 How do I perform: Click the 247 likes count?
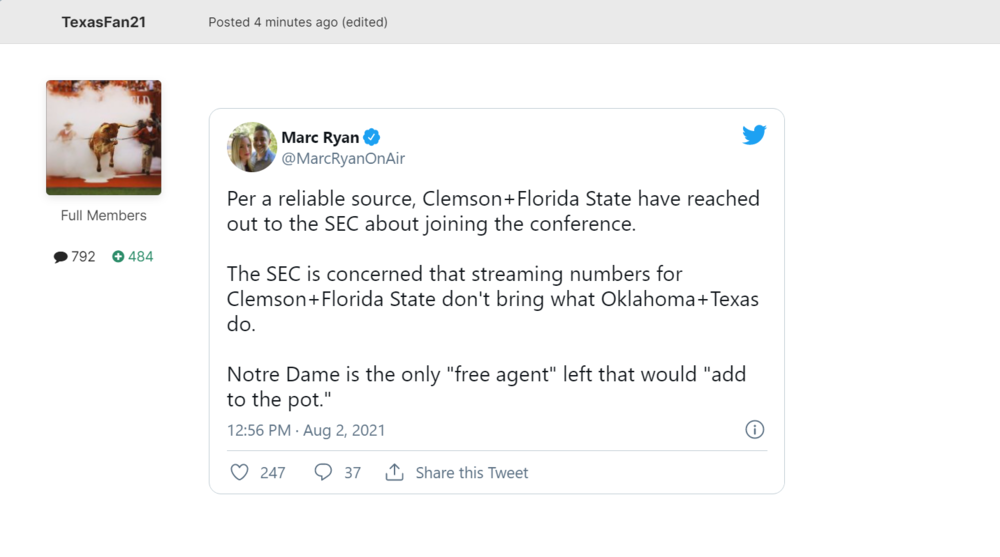click(x=273, y=472)
